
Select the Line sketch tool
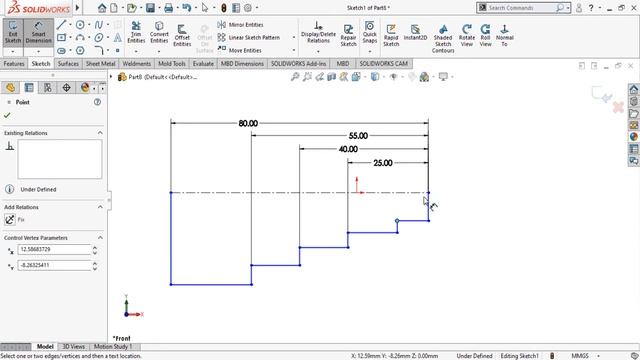click(61, 25)
